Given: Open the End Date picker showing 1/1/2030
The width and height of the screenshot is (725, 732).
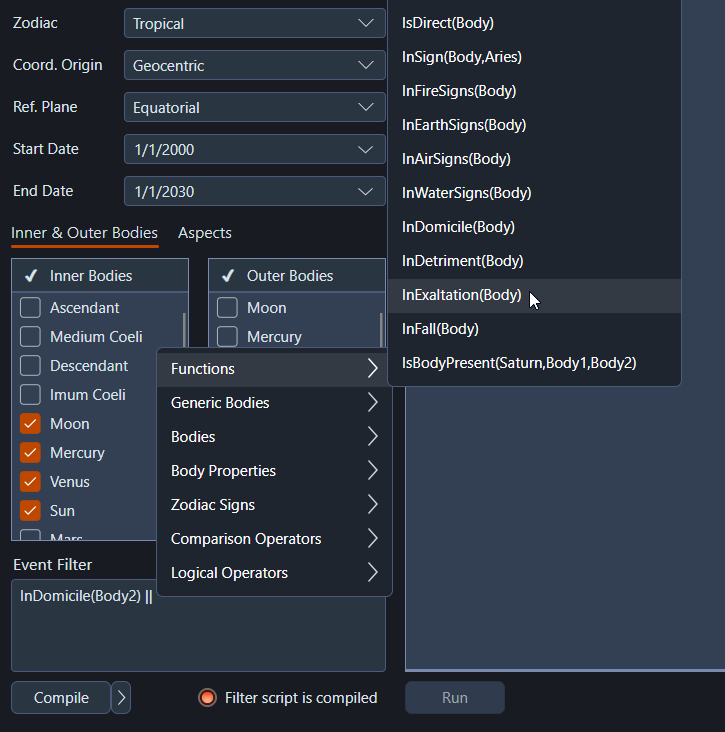Looking at the screenshot, I should [x=254, y=191].
